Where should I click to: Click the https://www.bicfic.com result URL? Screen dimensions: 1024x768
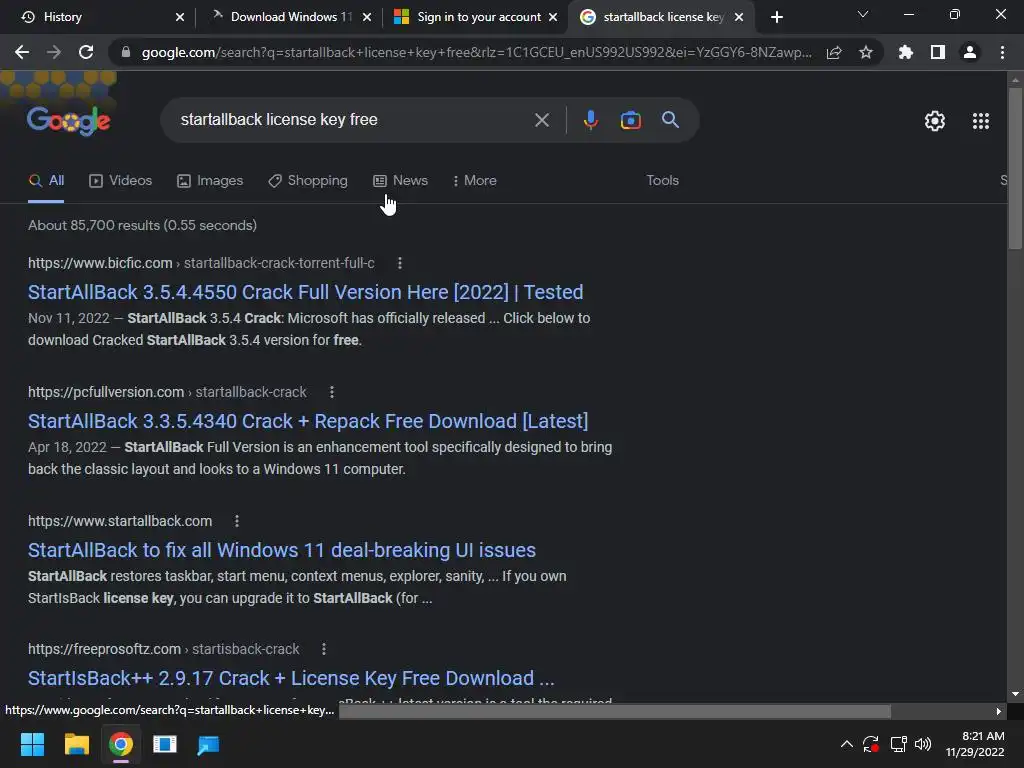point(100,263)
